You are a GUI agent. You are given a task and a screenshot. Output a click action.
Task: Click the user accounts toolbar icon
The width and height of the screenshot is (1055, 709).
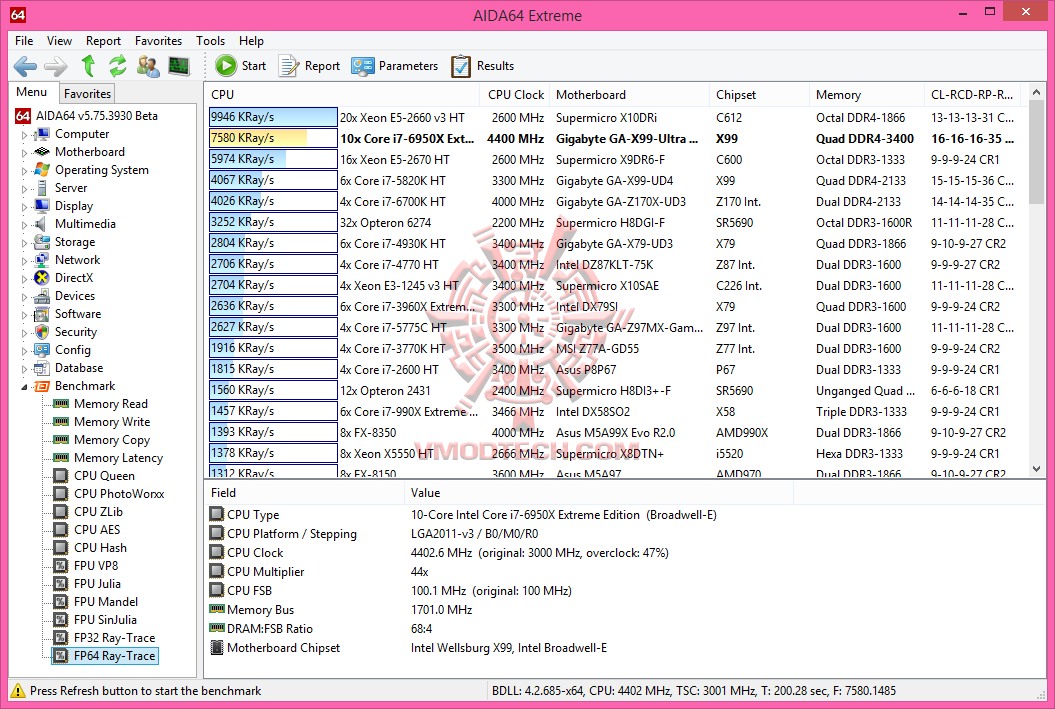148,66
